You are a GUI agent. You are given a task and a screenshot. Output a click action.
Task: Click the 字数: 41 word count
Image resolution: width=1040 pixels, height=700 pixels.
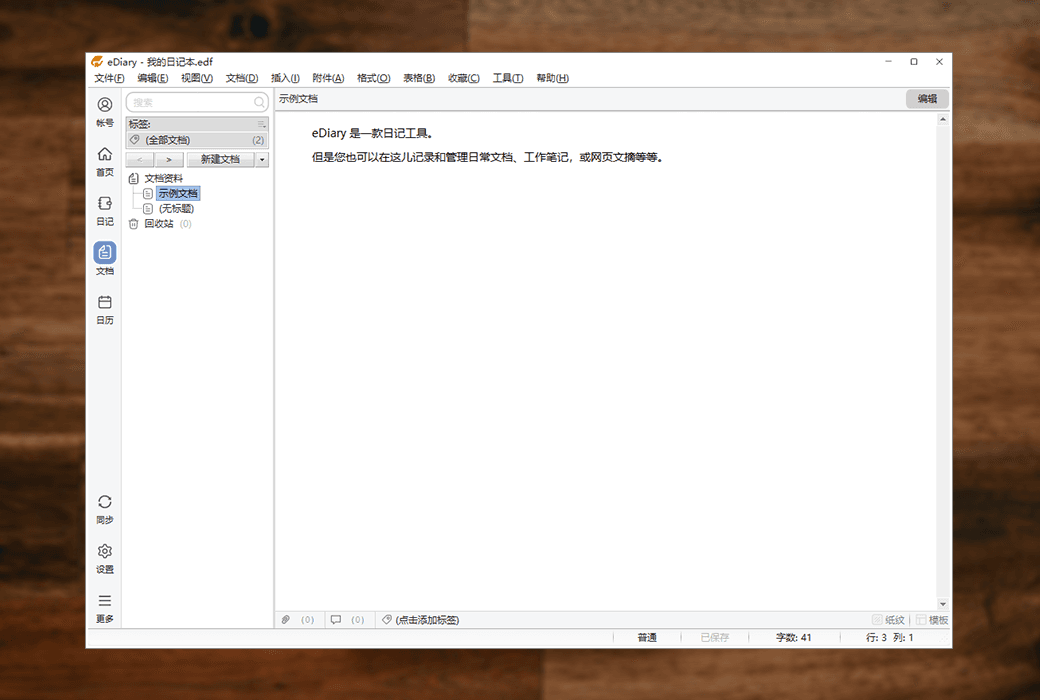pos(793,638)
